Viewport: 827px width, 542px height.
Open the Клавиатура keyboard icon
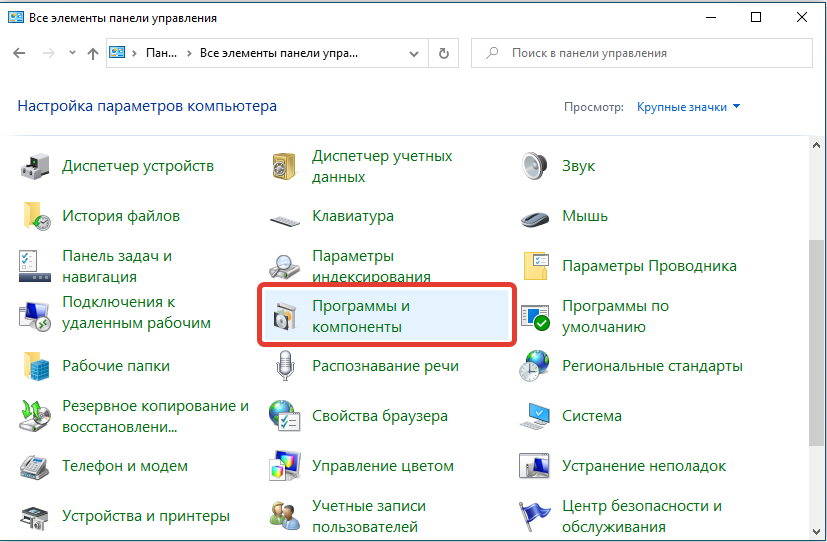[x=285, y=217]
